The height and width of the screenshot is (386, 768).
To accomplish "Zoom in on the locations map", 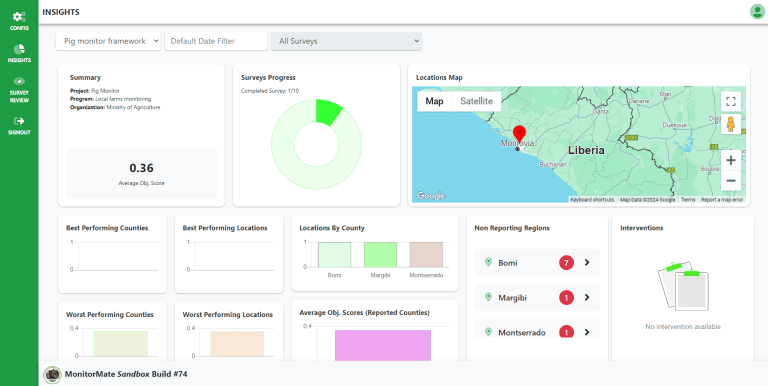I will click(731, 160).
